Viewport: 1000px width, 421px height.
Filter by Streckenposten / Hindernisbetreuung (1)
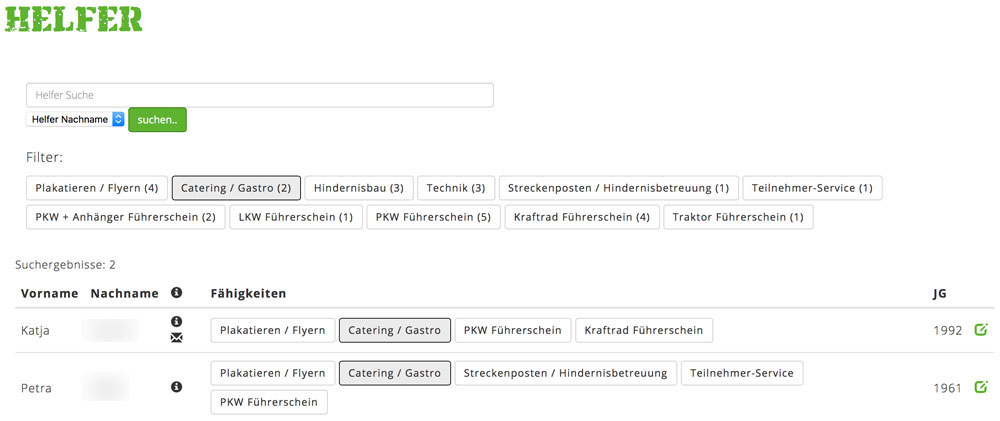tap(618, 188)
